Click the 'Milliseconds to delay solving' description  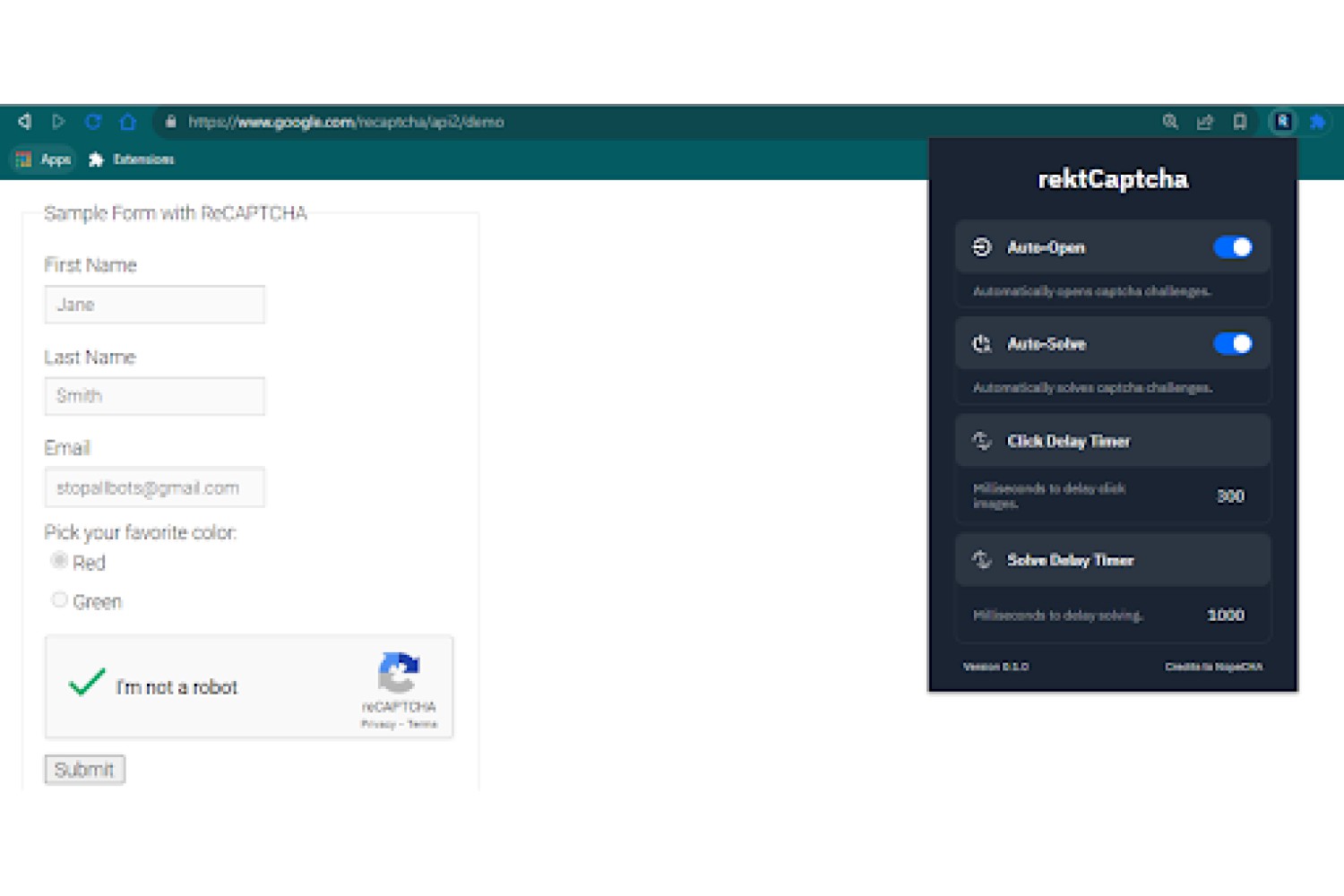(x=1058, y=616)
